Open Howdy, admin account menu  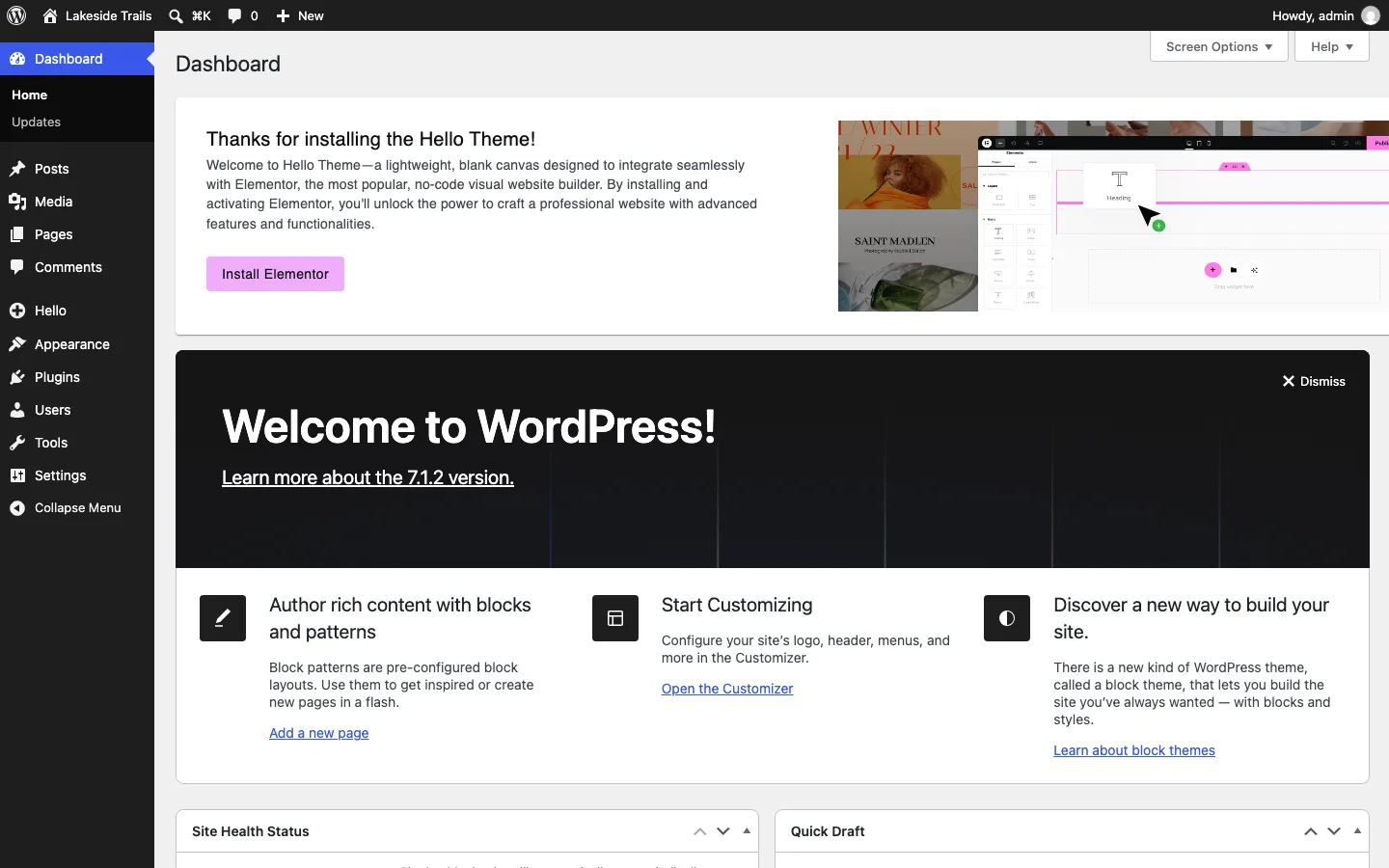[x=1326, y=15]
